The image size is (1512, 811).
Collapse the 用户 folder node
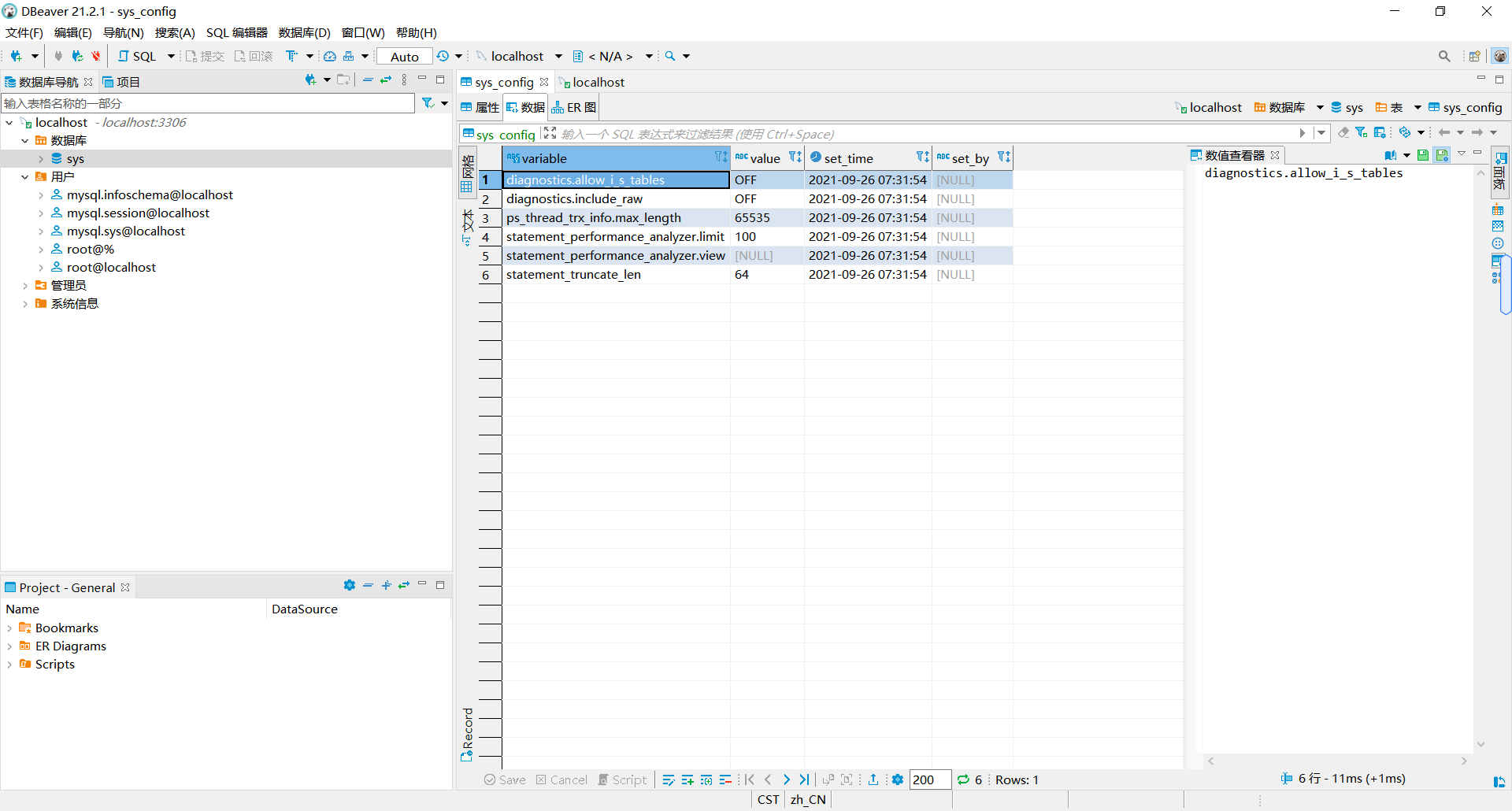25,177
